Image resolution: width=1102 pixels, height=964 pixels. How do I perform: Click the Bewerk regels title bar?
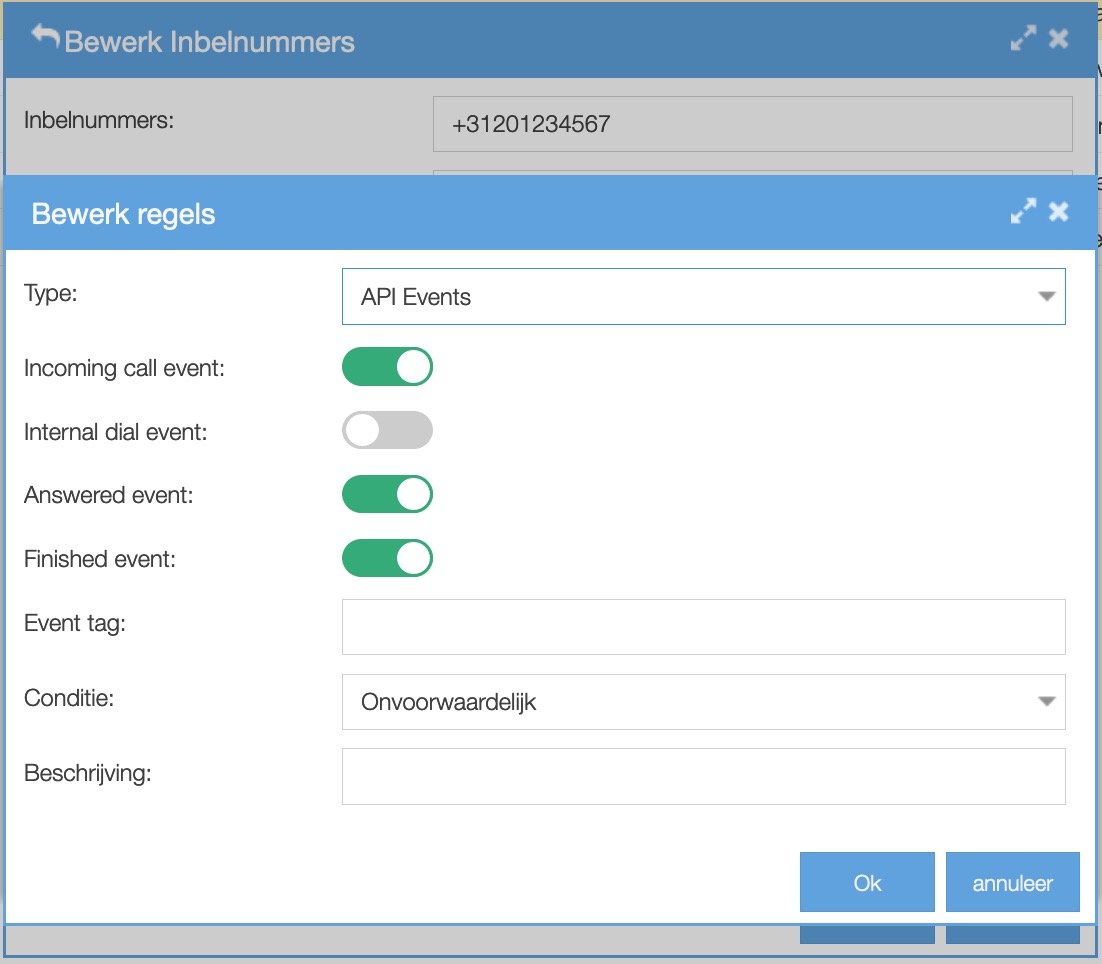pos(500,213)
